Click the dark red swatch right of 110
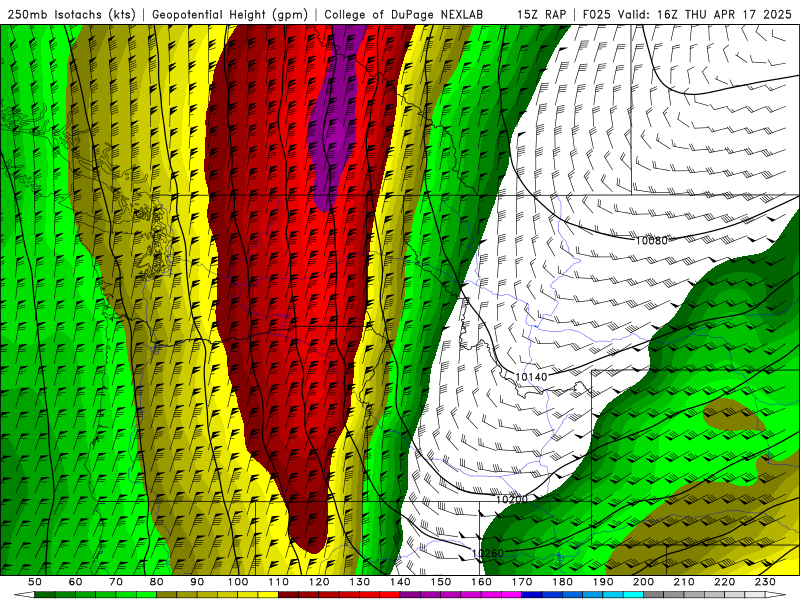 tap(288, 595)
